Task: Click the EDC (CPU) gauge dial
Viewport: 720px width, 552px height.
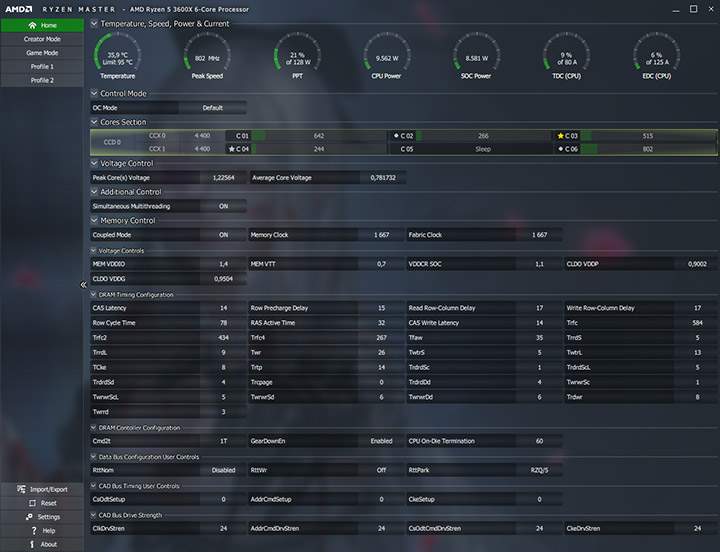Action: coord(656,51)
